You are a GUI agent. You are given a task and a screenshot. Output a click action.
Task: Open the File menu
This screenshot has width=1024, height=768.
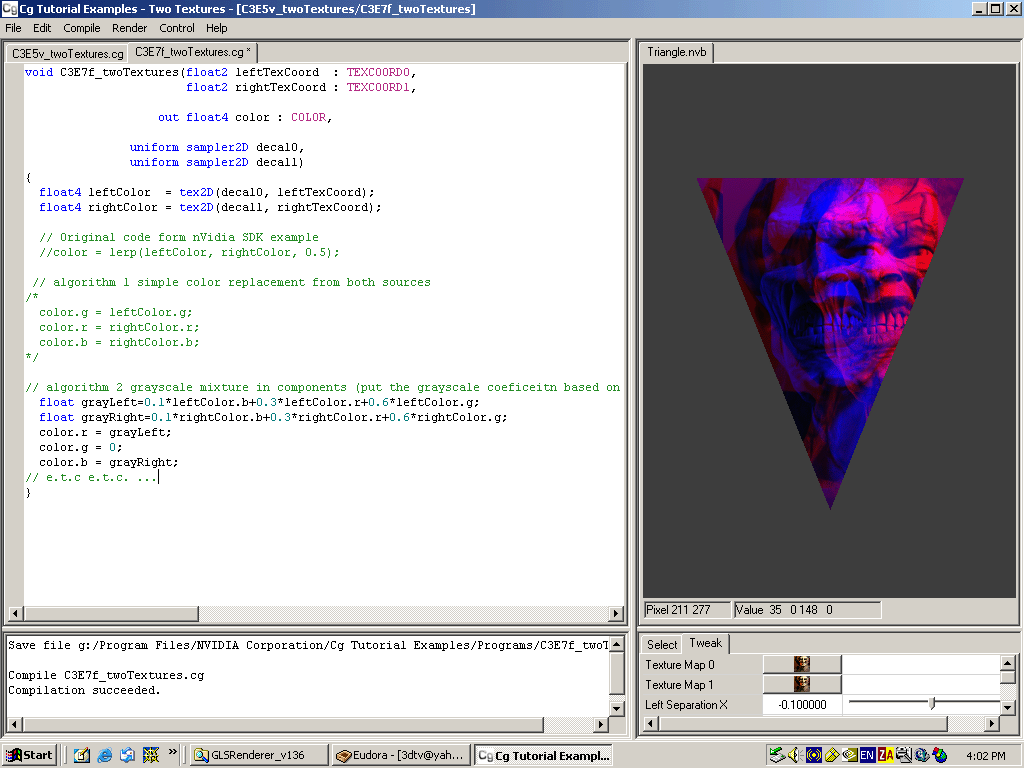(x=13, y=28)
